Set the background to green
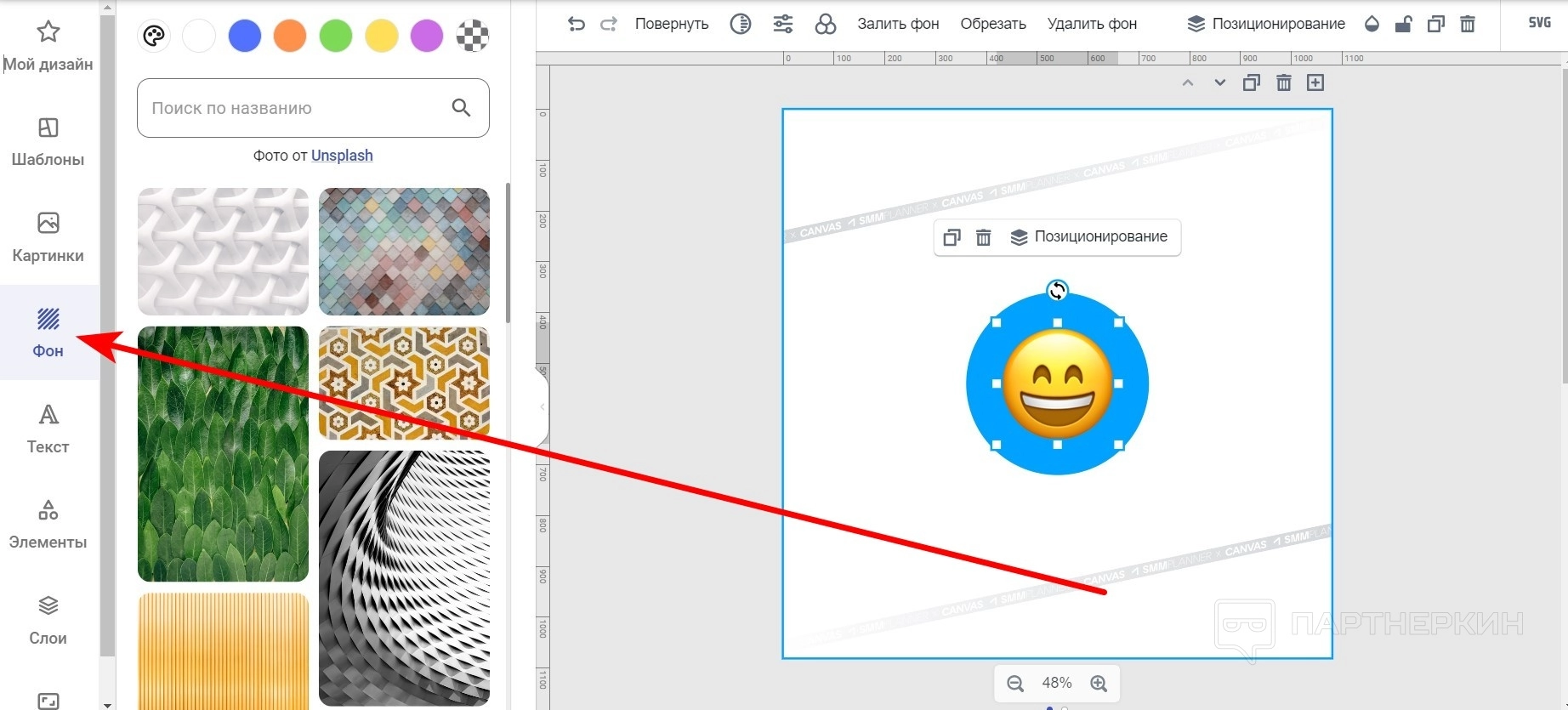1568x710 pixels. [x=336, y=36]
